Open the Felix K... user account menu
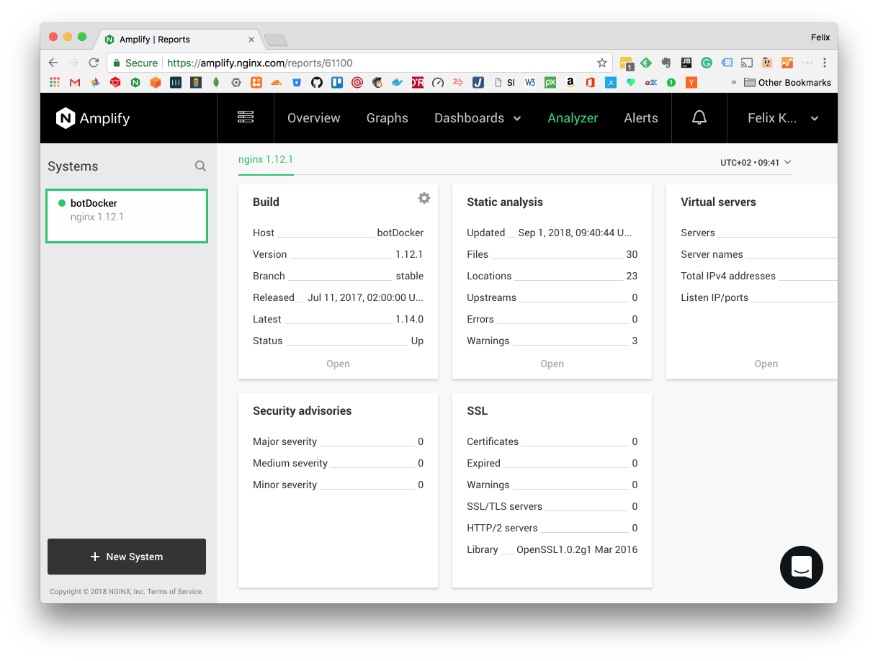Viewport: 878px width, 661px height. point(783,118)
